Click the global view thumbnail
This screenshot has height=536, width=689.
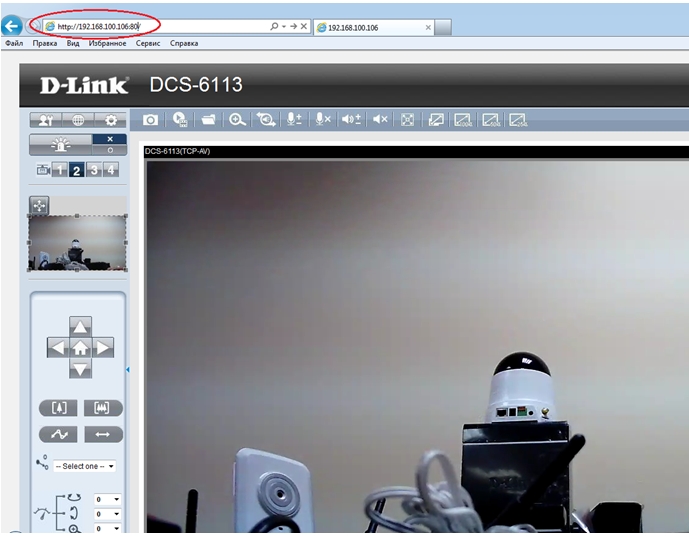pyautogui.click(x=77, y=243)
